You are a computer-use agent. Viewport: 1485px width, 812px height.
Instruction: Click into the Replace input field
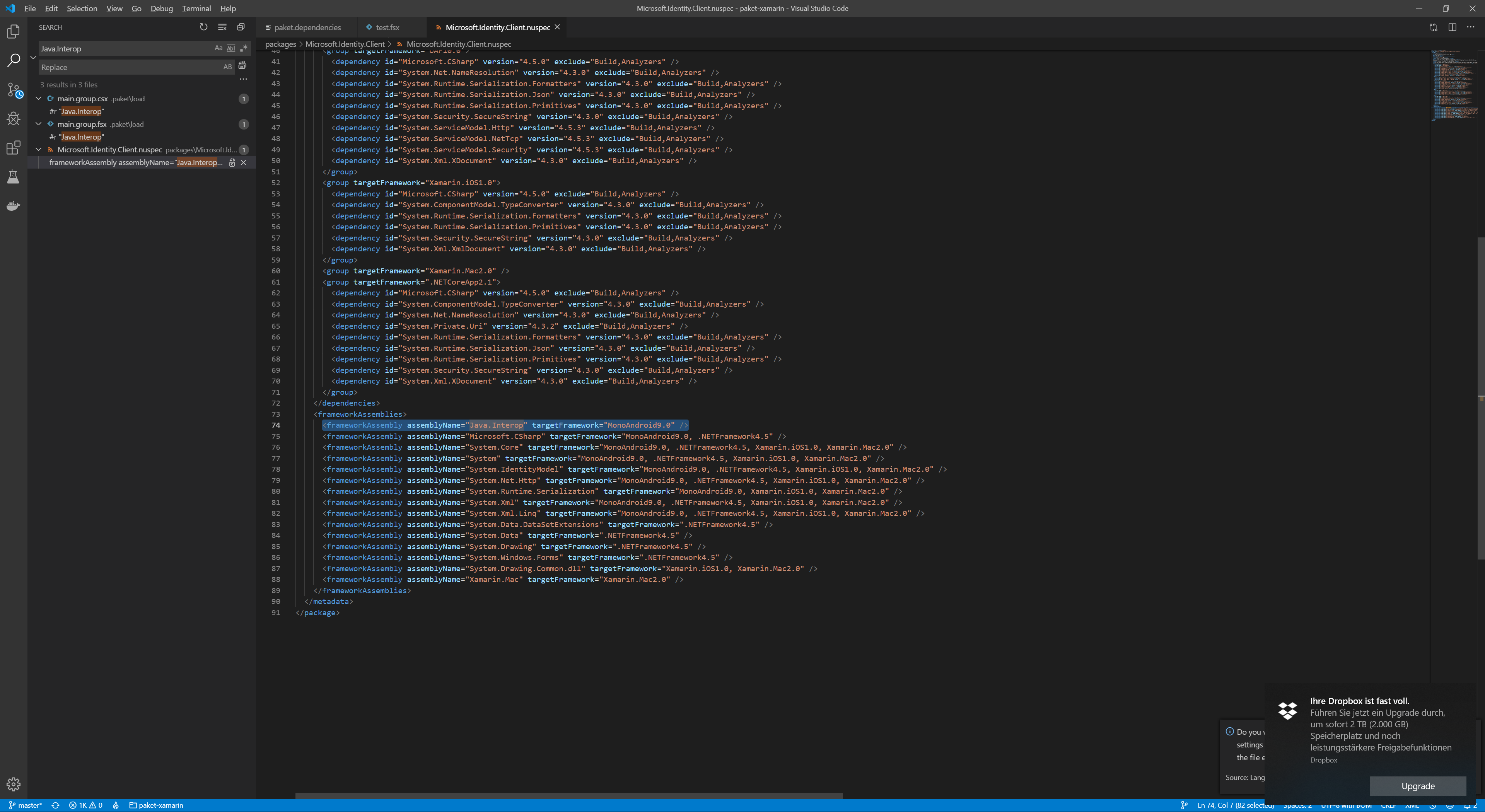tap(127, 67)
